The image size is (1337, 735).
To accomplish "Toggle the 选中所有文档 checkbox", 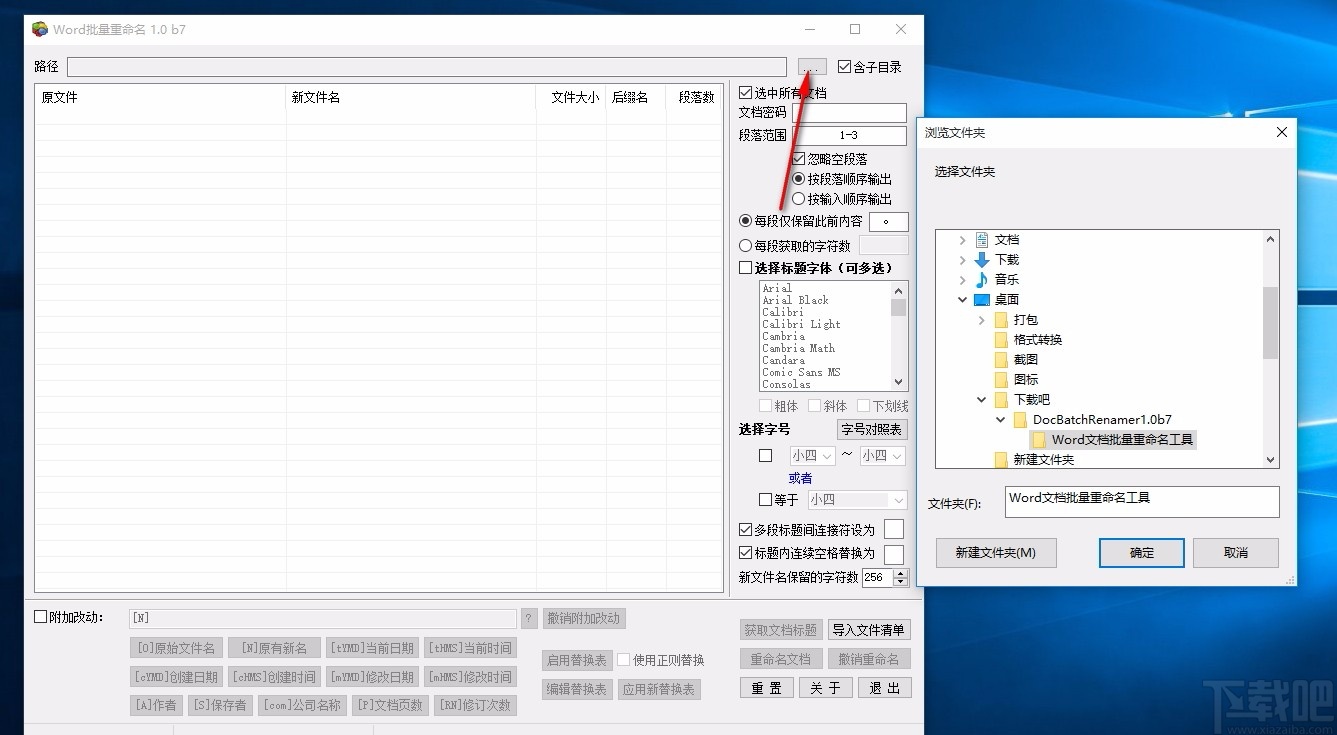I will coord(744,91).
